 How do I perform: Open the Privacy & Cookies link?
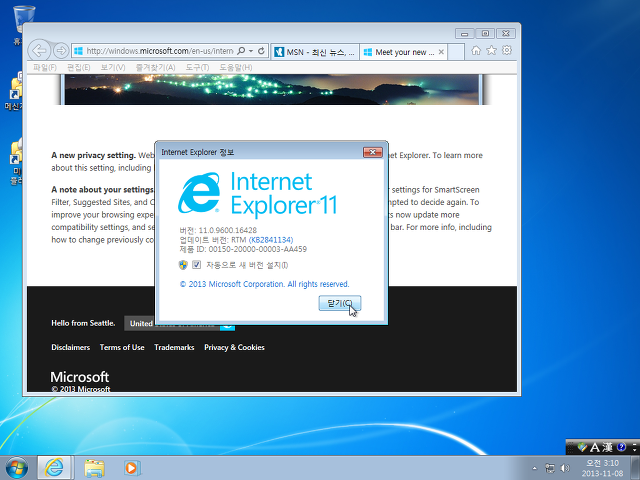234,347
